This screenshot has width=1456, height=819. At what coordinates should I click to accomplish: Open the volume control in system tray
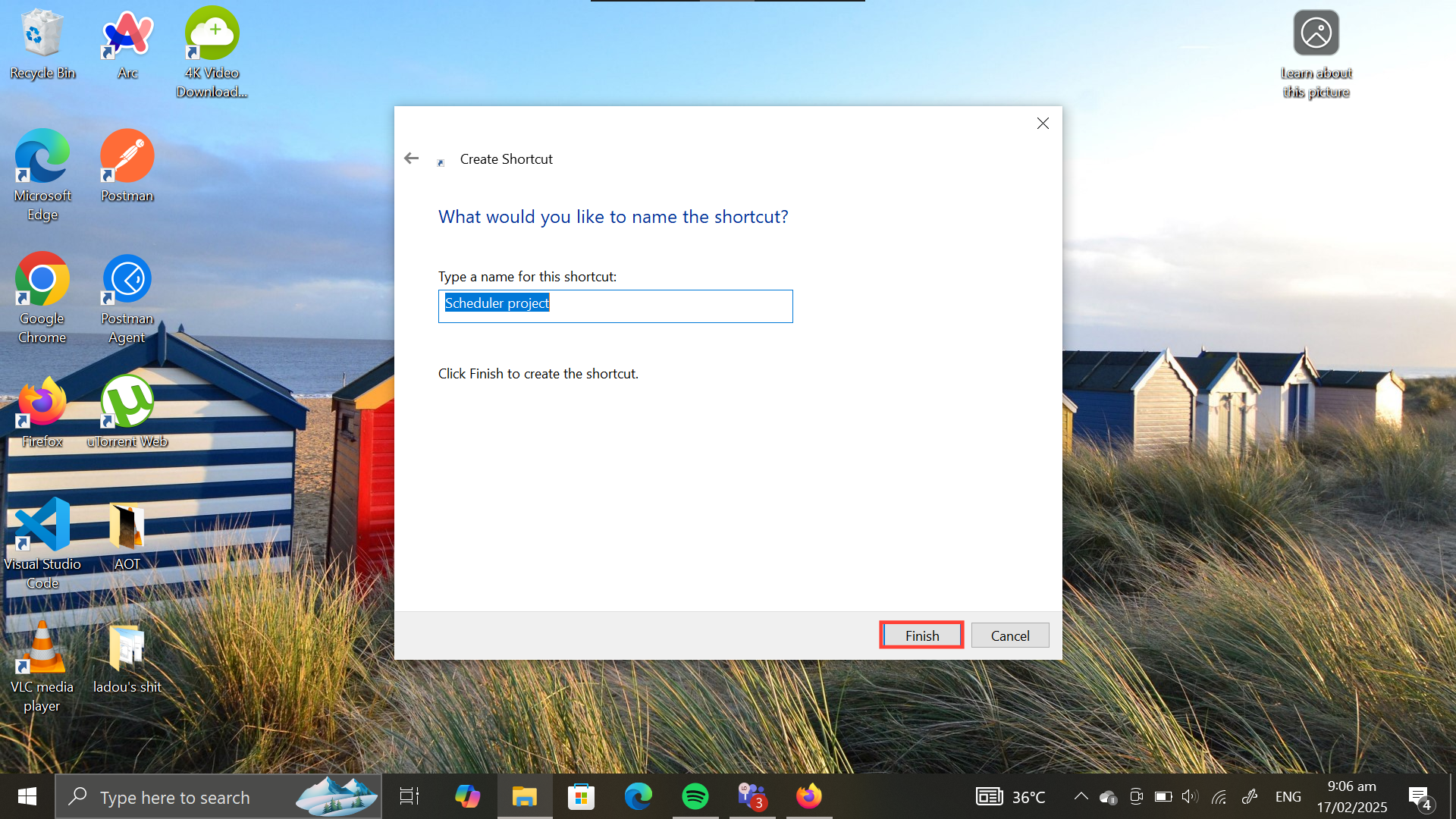(1189, 796)
